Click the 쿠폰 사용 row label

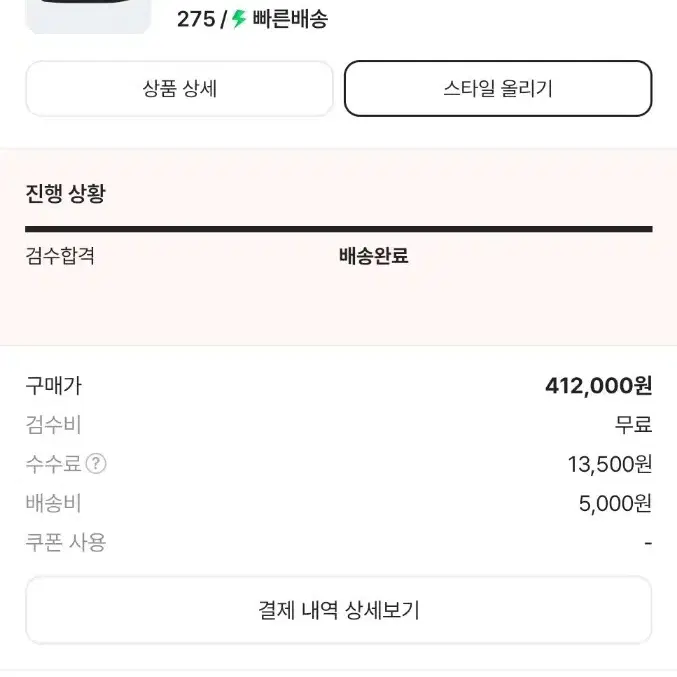click(66, 543)
